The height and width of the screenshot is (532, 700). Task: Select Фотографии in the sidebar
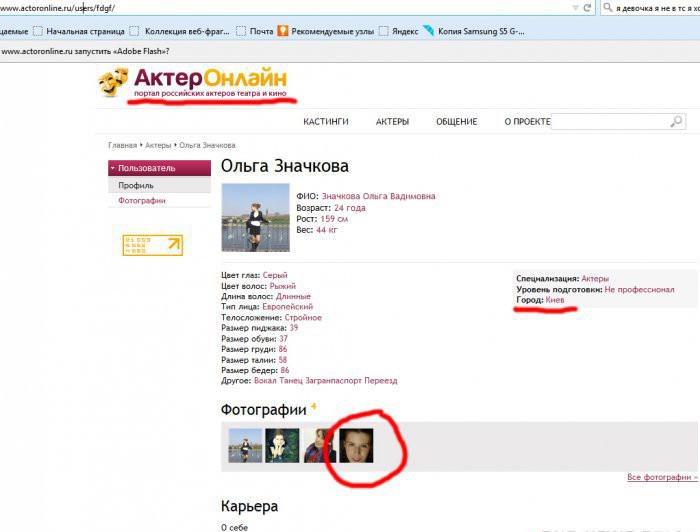[x=142, y=201]
